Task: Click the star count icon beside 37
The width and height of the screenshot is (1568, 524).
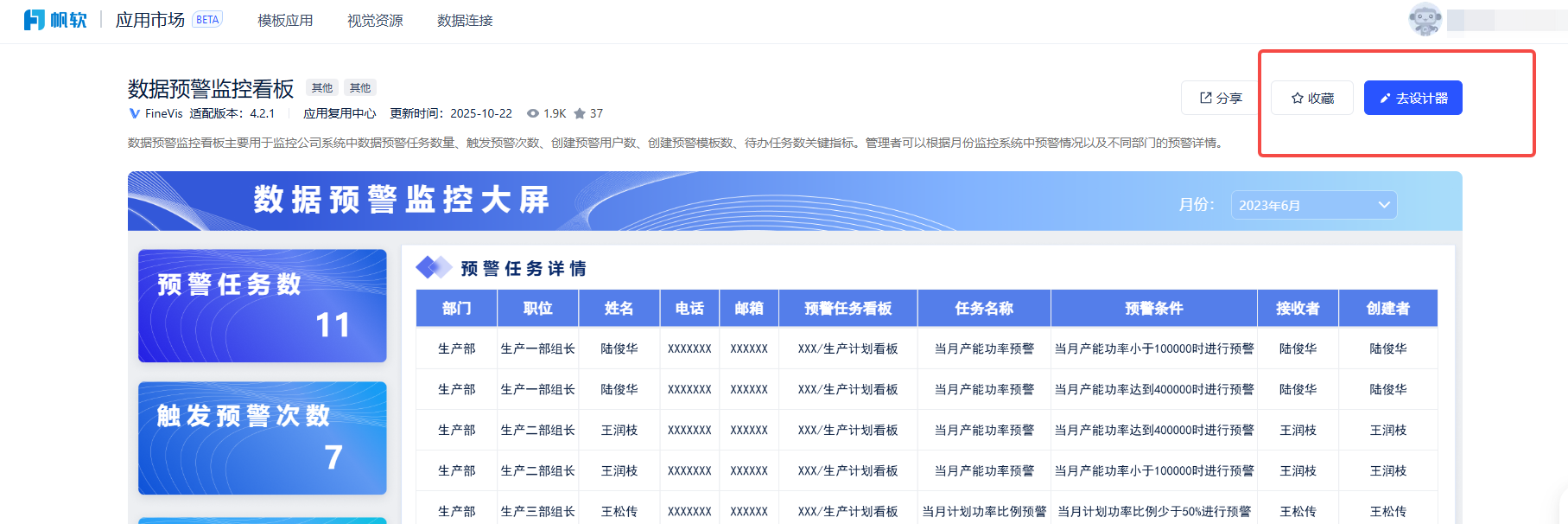Action: [x=580, y=113]
